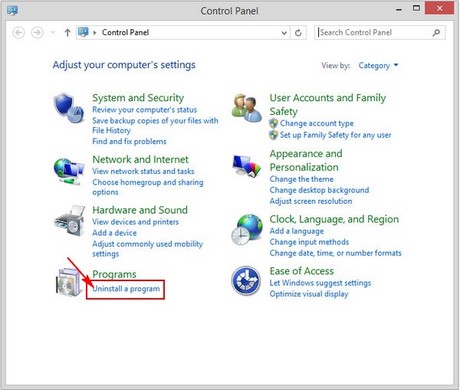Image resolution: width=460 pixels, height=390 pixels.
Task: Click the Add a language link
Action: click(297, 231)
